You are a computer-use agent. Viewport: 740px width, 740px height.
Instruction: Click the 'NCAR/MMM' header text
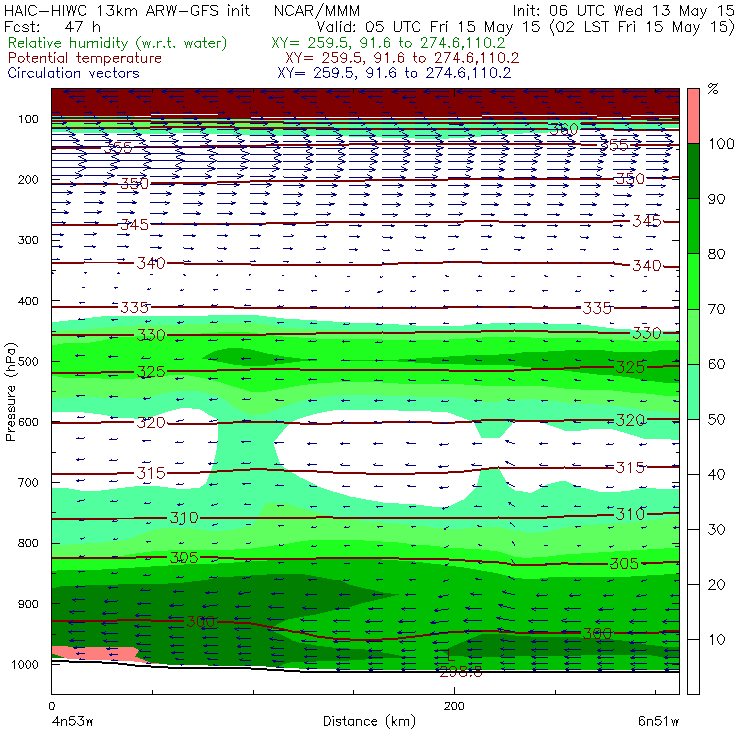click(x=317, y=10)
